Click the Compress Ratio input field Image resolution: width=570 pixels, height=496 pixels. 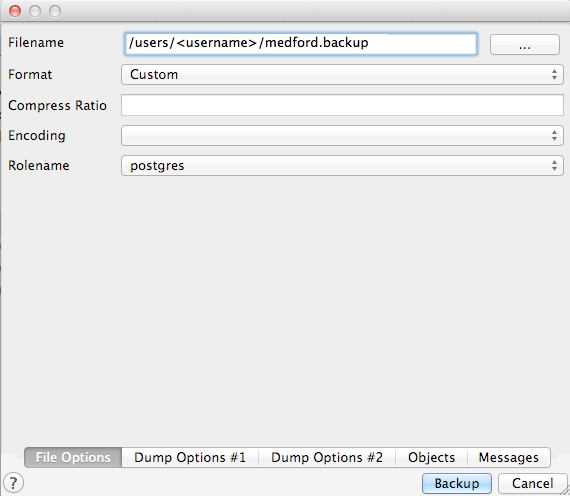pyautogui.click(x=342, y=105)
